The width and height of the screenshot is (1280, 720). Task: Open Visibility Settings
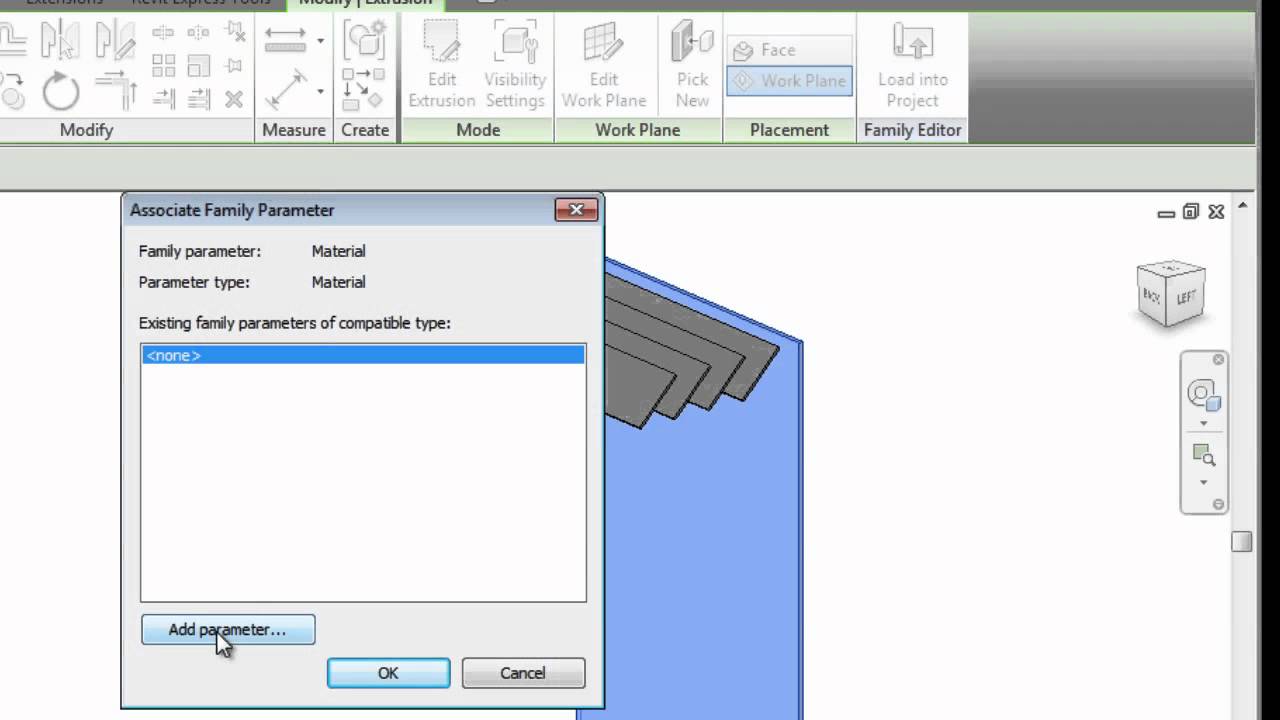pyautogui.click(x=515, y=65)
